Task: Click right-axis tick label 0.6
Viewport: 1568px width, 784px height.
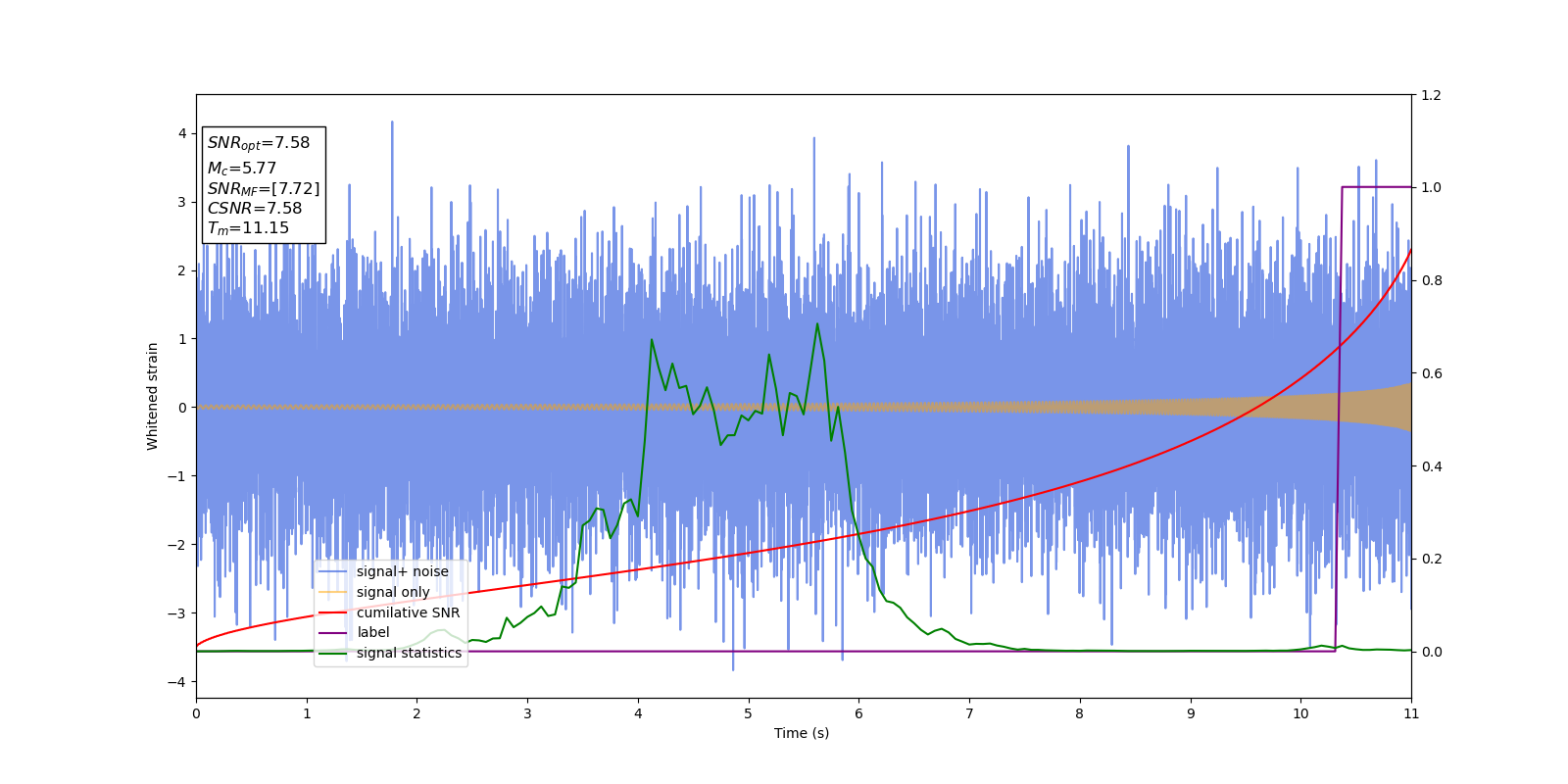Action: [1432, 373]
